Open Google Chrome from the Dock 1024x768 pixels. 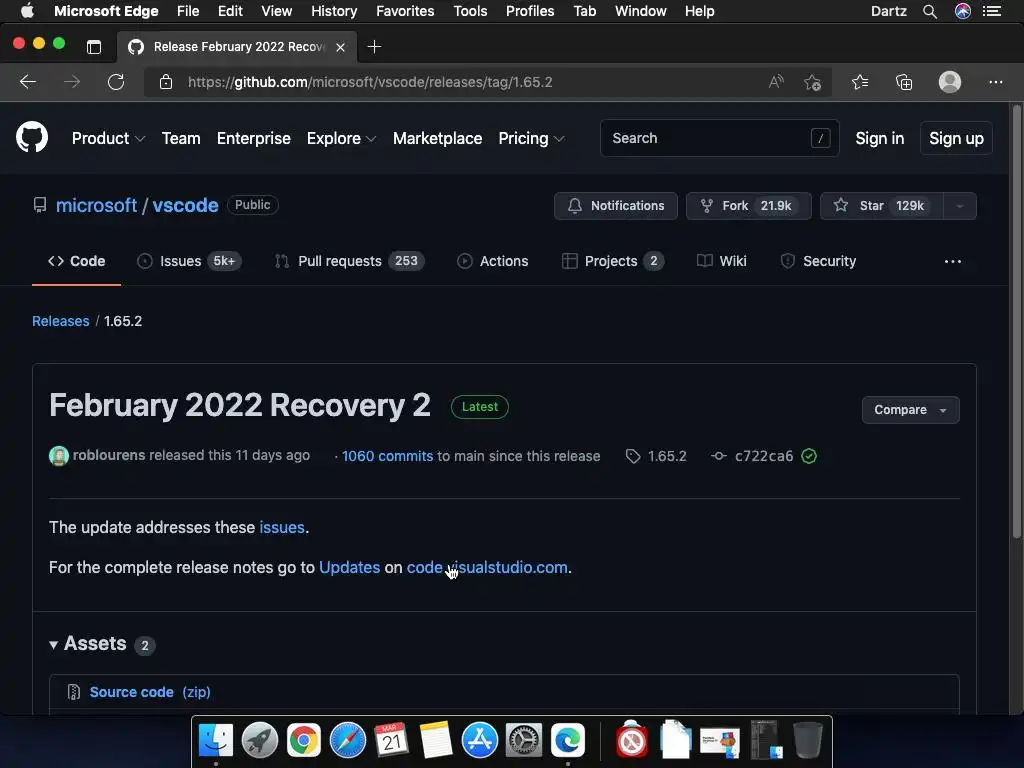click(304, 741)
